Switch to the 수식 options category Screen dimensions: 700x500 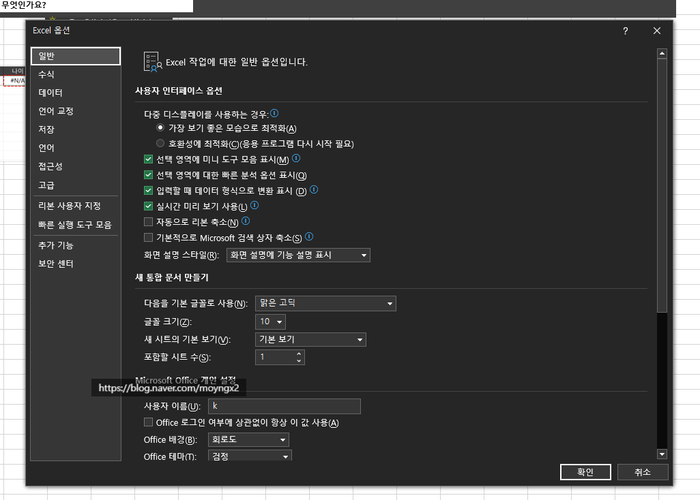[x=76, y=75]
